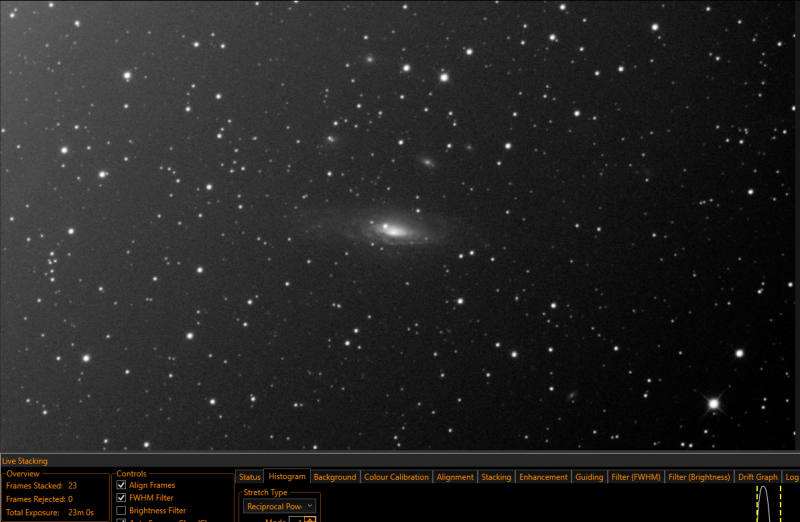Click the Total Exposure 23m 0s value
This screenshot has height=522, width=800.
81,512
